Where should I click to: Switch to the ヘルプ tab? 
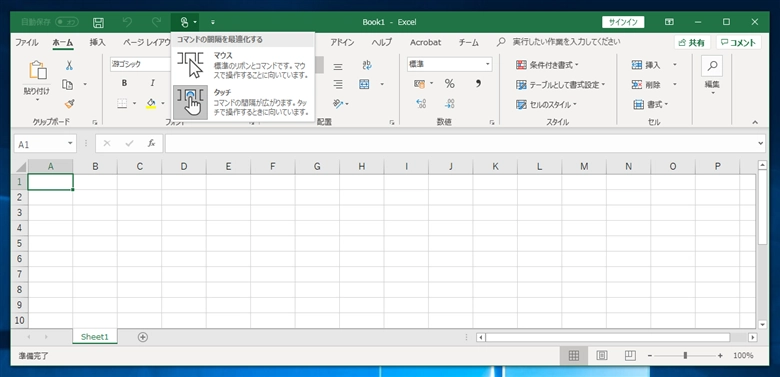coord(382,43)
